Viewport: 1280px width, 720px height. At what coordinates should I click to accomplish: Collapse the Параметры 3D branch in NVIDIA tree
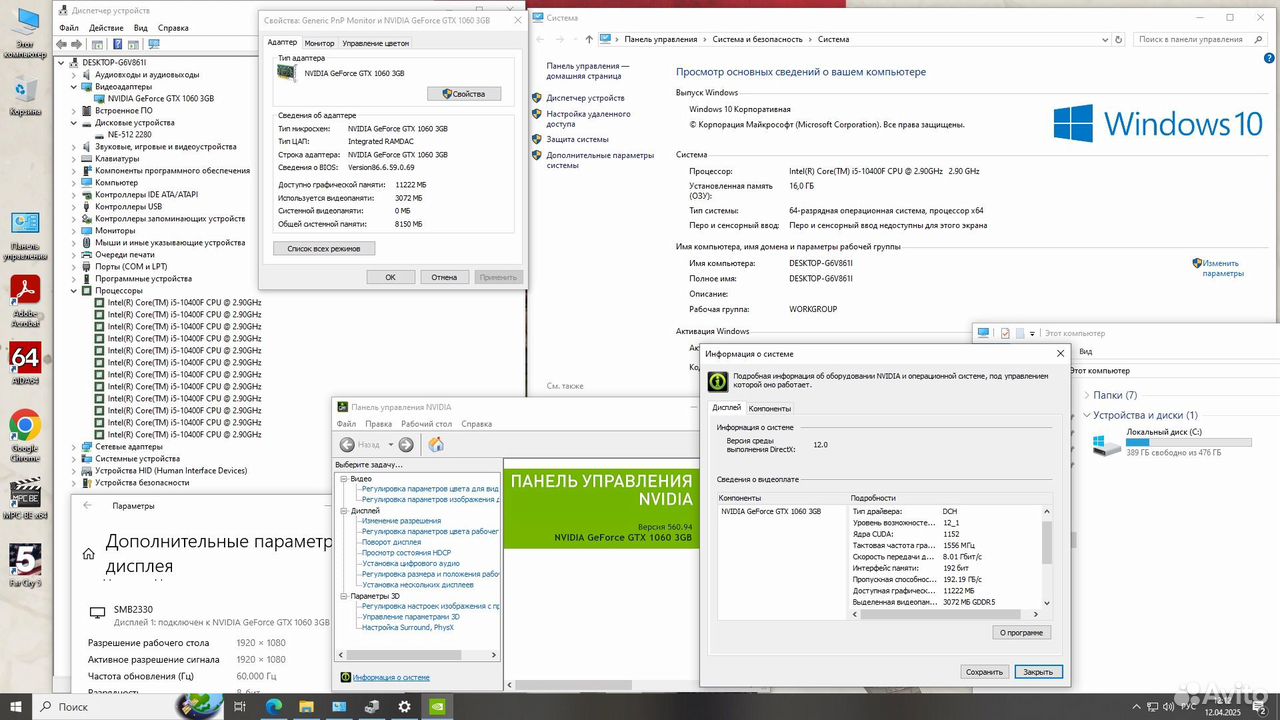point(344,596)
